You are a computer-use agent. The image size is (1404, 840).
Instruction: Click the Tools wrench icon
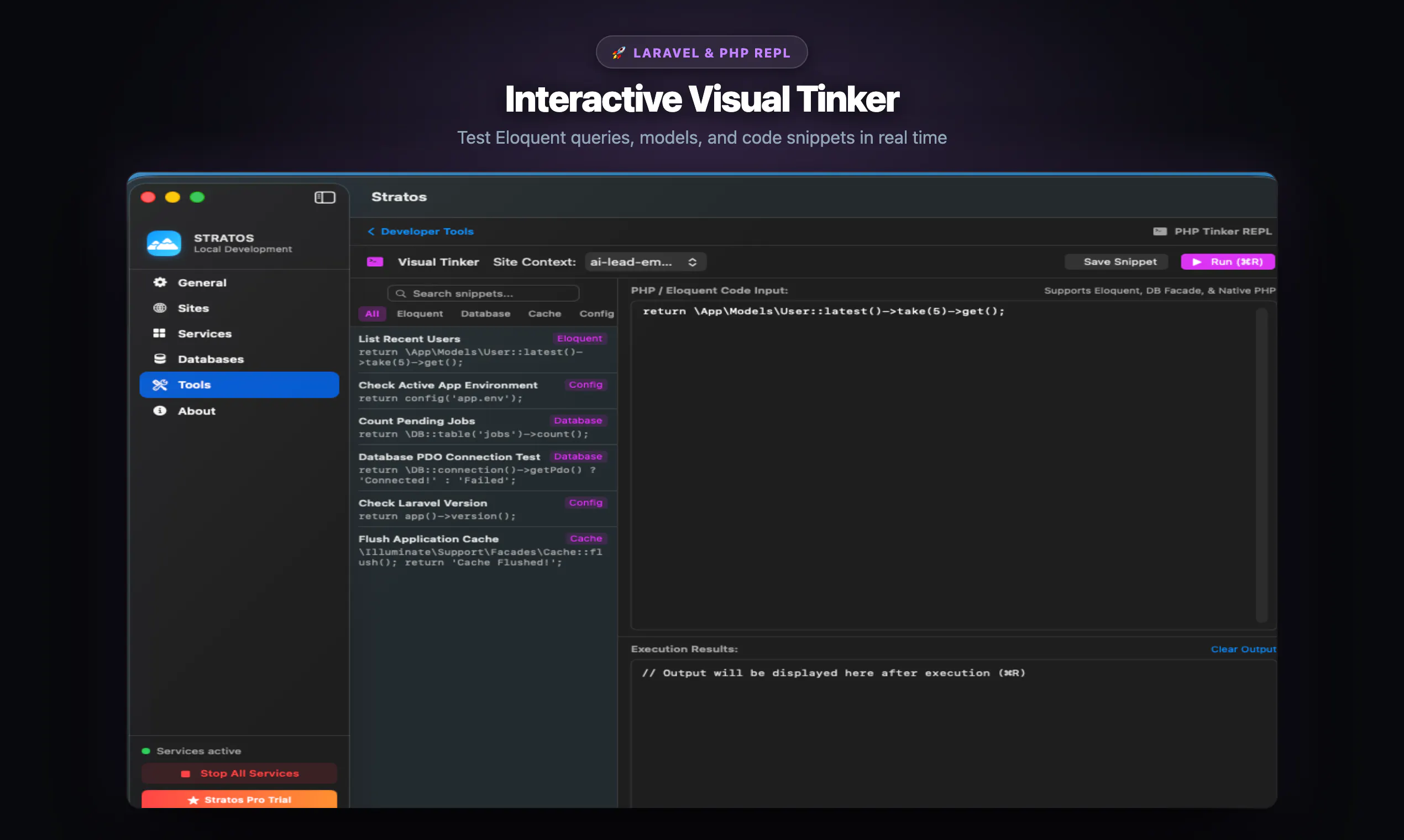160,385
